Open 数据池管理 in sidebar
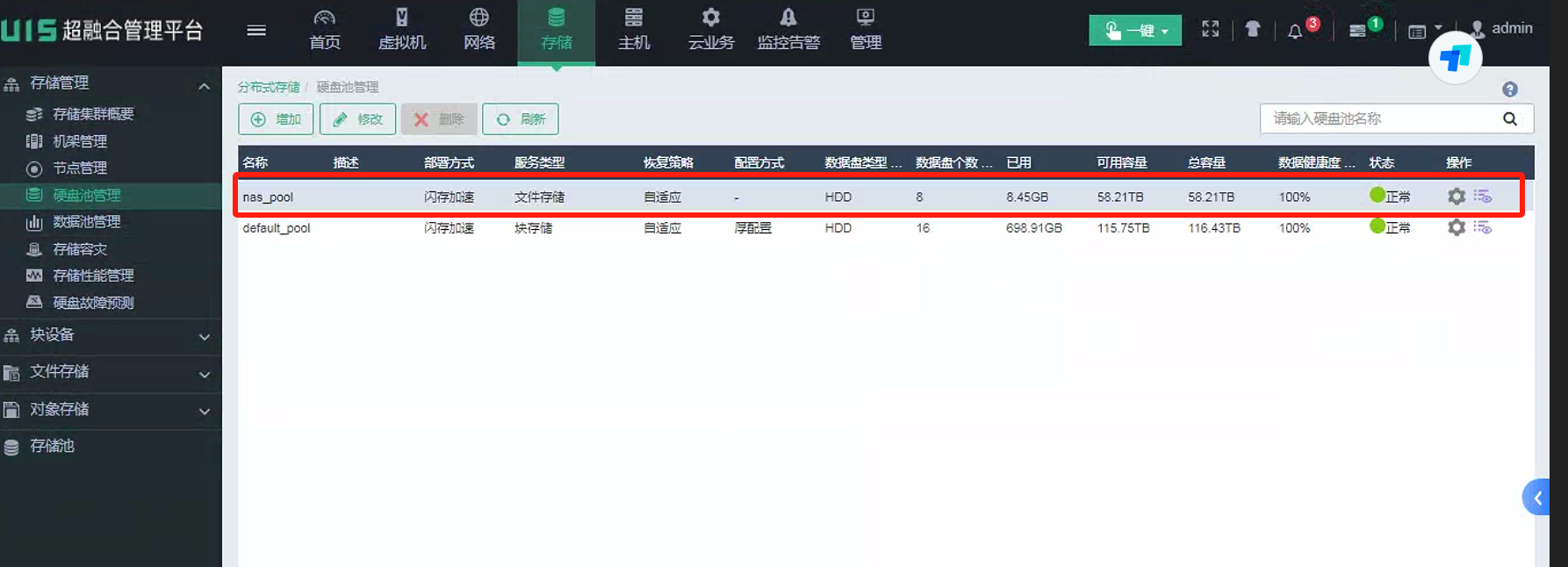Screen dimensions: 1568x567 click(86, 222)
